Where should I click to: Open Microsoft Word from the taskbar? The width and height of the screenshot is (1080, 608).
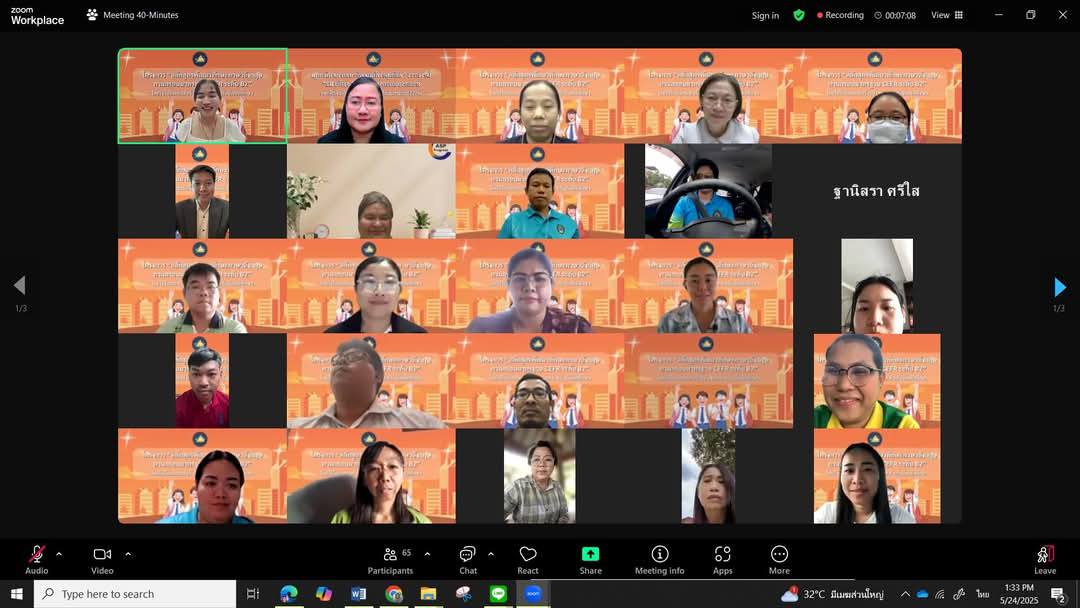click(x=358, y=594)
